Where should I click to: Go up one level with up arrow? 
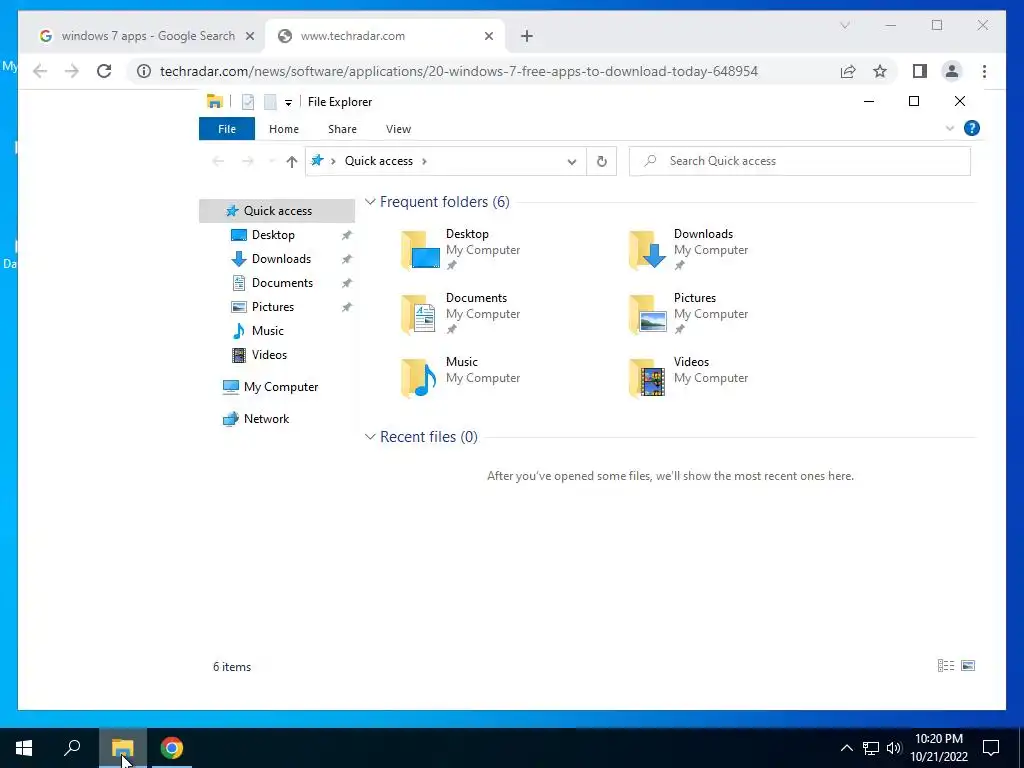291,161
